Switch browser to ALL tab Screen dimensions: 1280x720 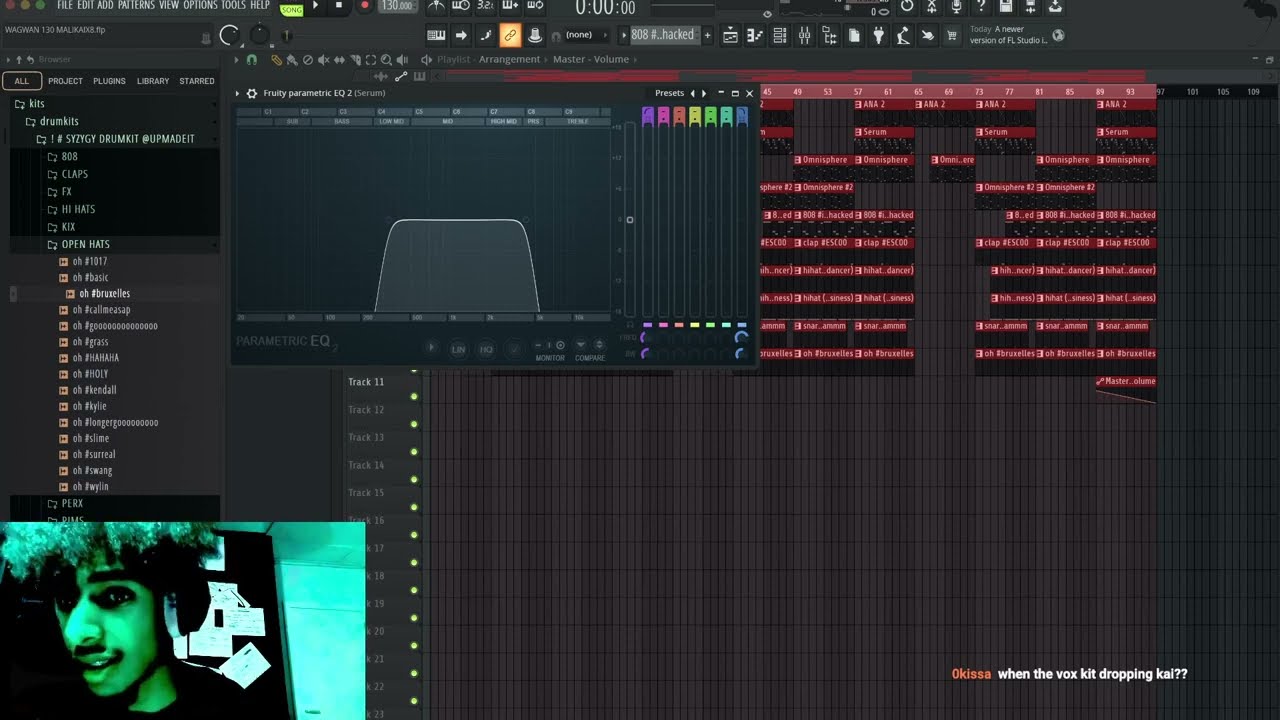[22, 81]
